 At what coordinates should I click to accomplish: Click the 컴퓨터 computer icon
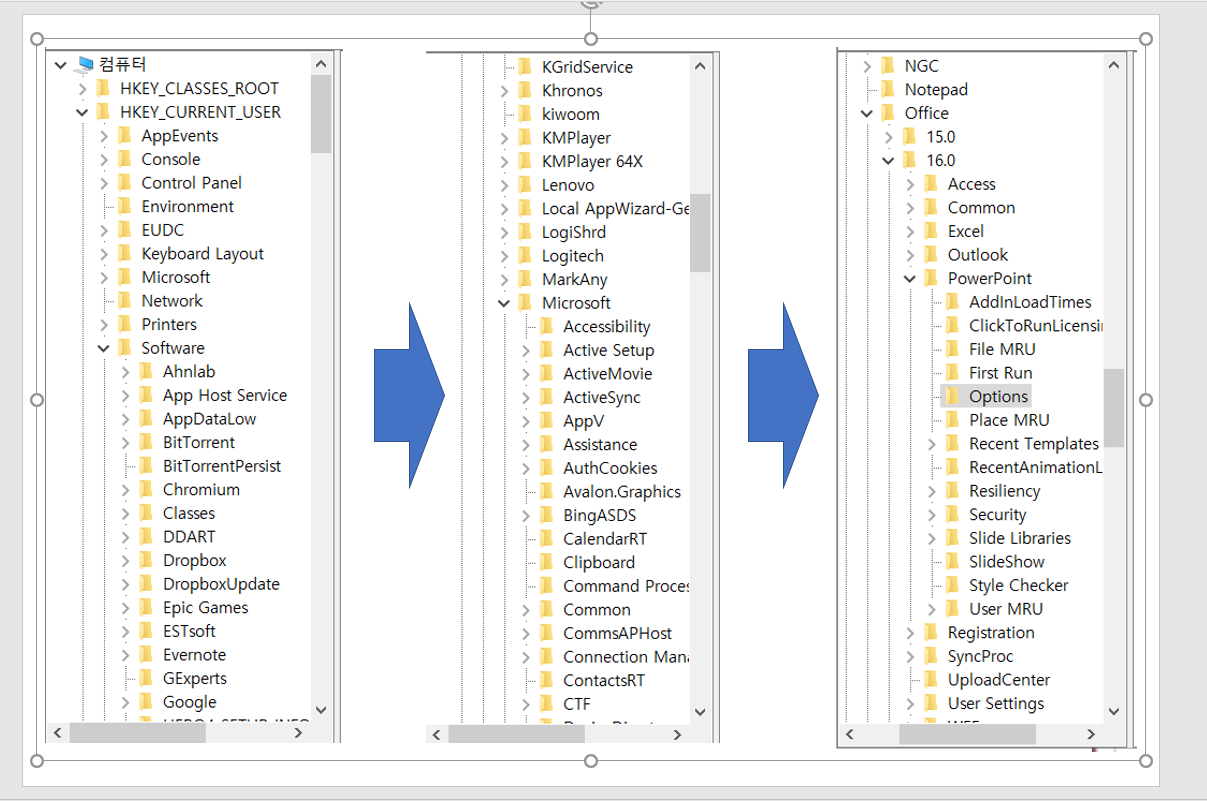[85, 65]
